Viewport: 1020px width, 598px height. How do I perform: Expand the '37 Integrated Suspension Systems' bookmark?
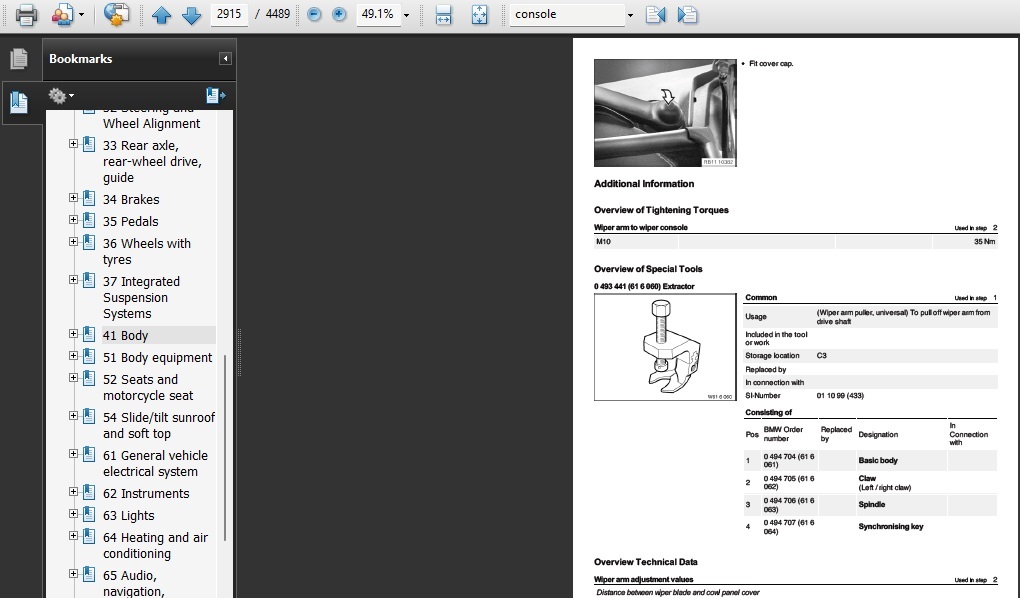coord(74,280)
